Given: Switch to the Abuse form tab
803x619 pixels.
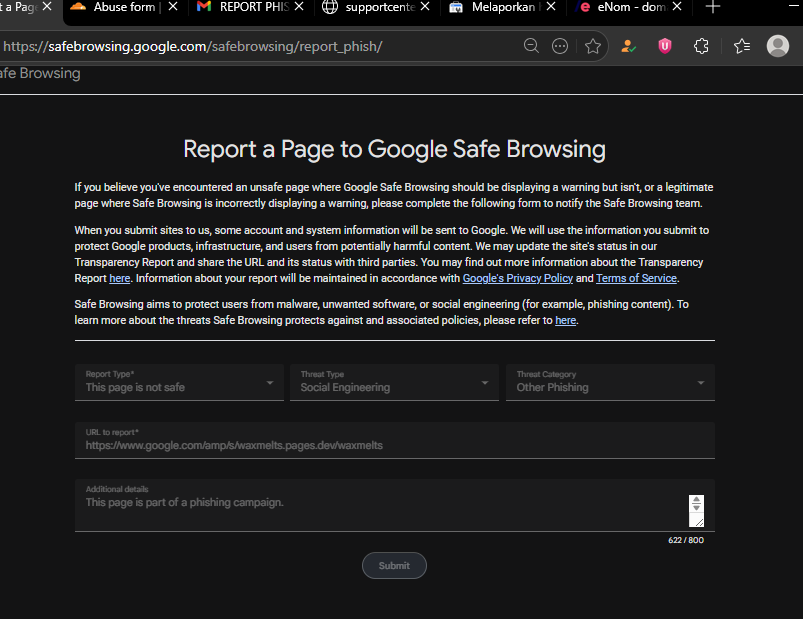Looking at the screenshot, I should point(124,7).
